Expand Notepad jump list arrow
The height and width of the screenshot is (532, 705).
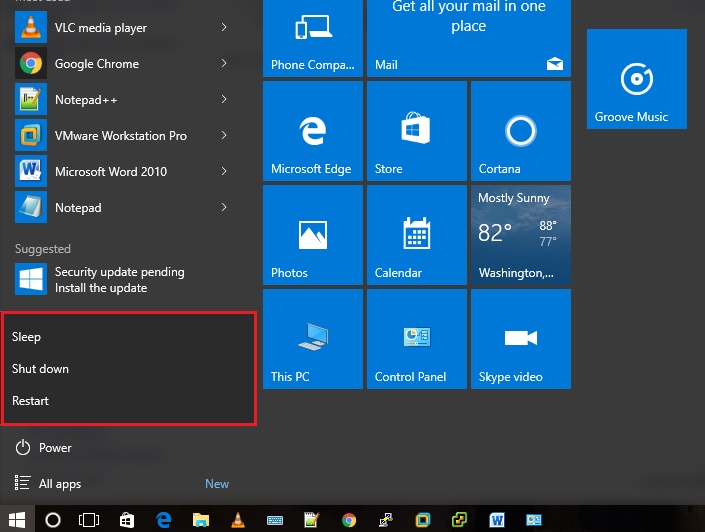click(x=224, y=207)
